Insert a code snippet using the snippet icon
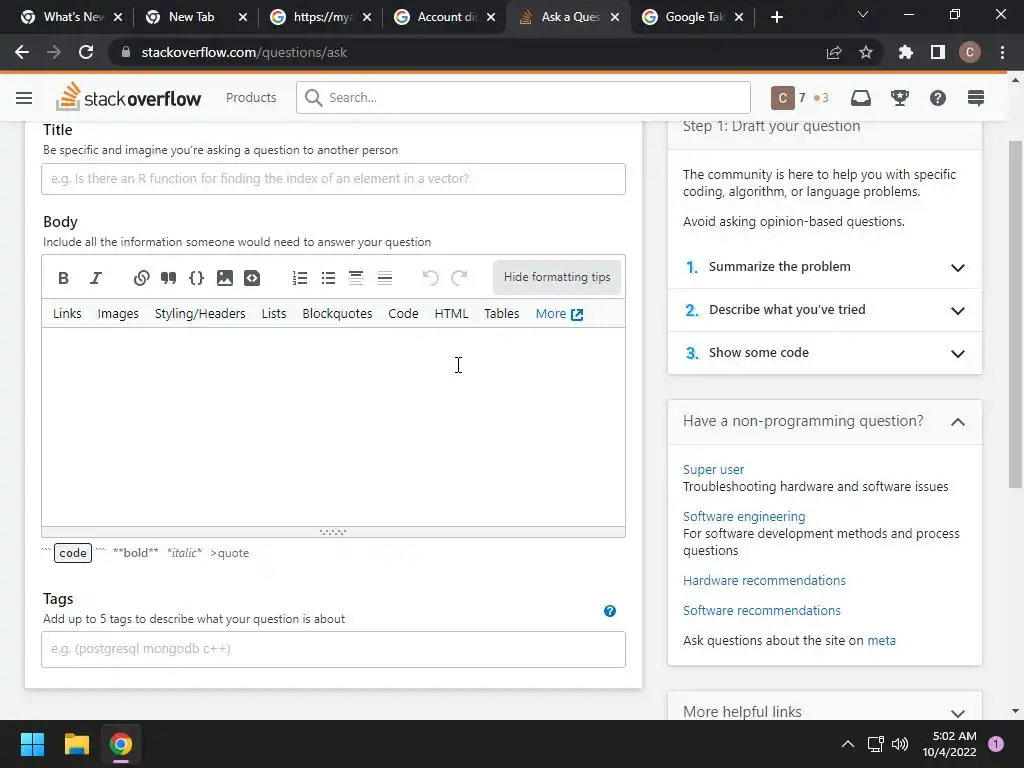 tap(252, 278)
